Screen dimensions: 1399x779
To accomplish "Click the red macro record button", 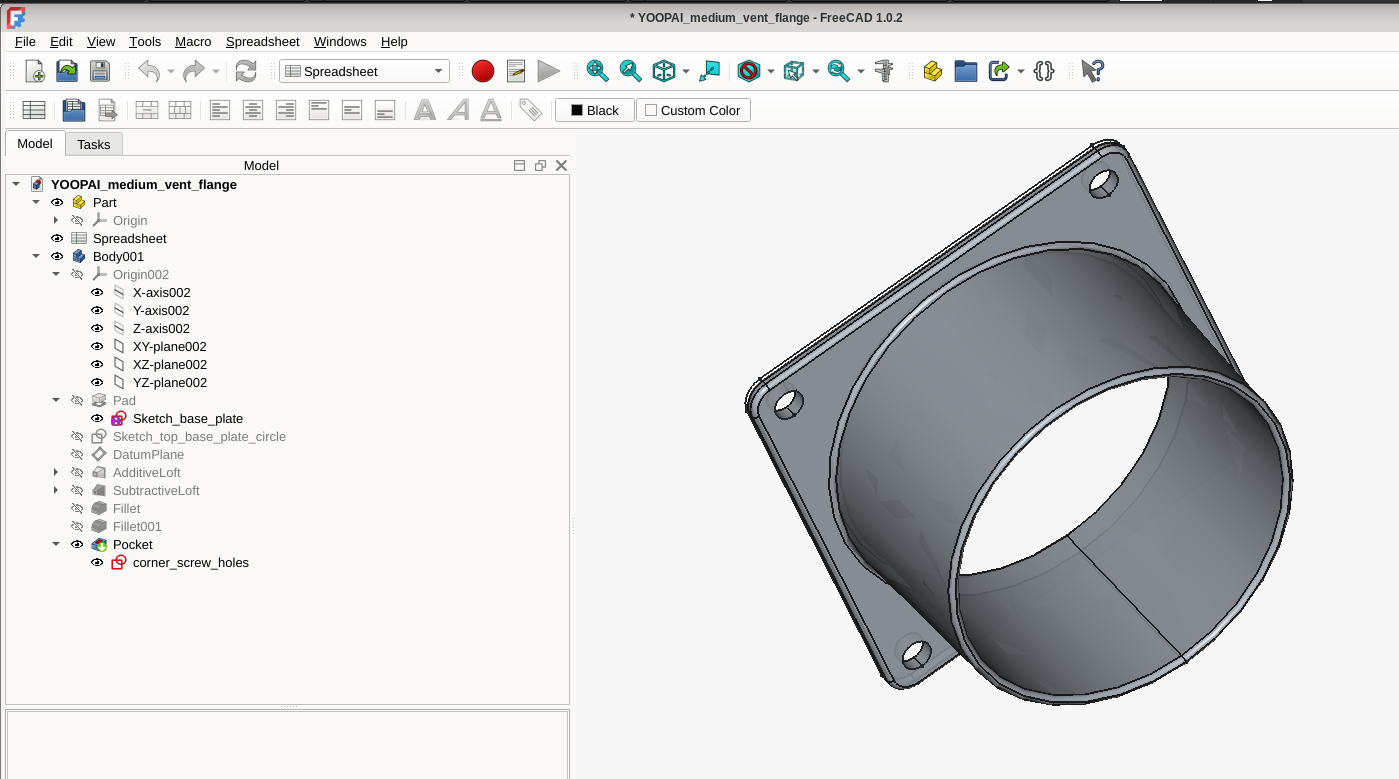I will pos(483,71).
